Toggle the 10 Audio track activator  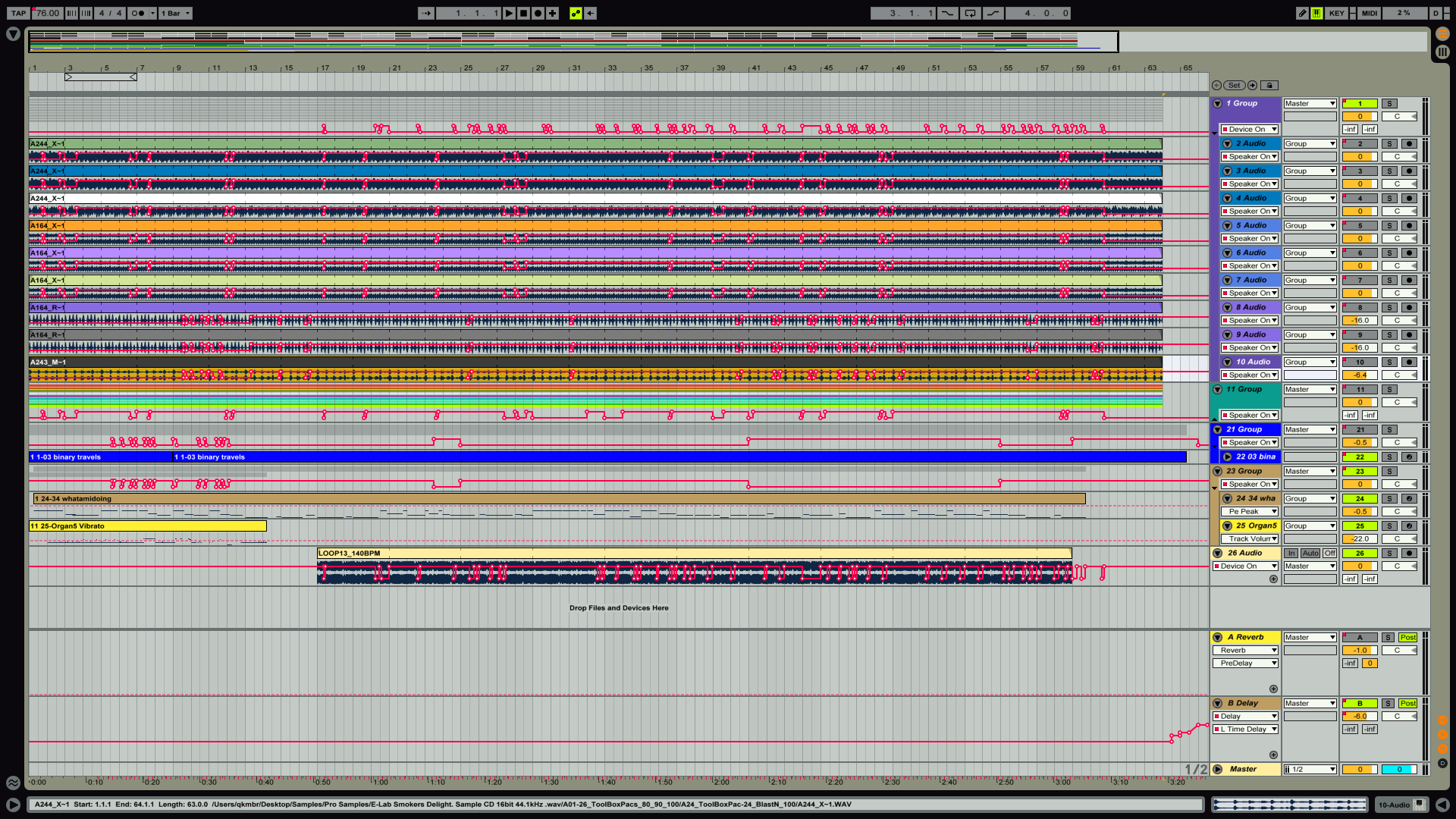point(1360,362)
